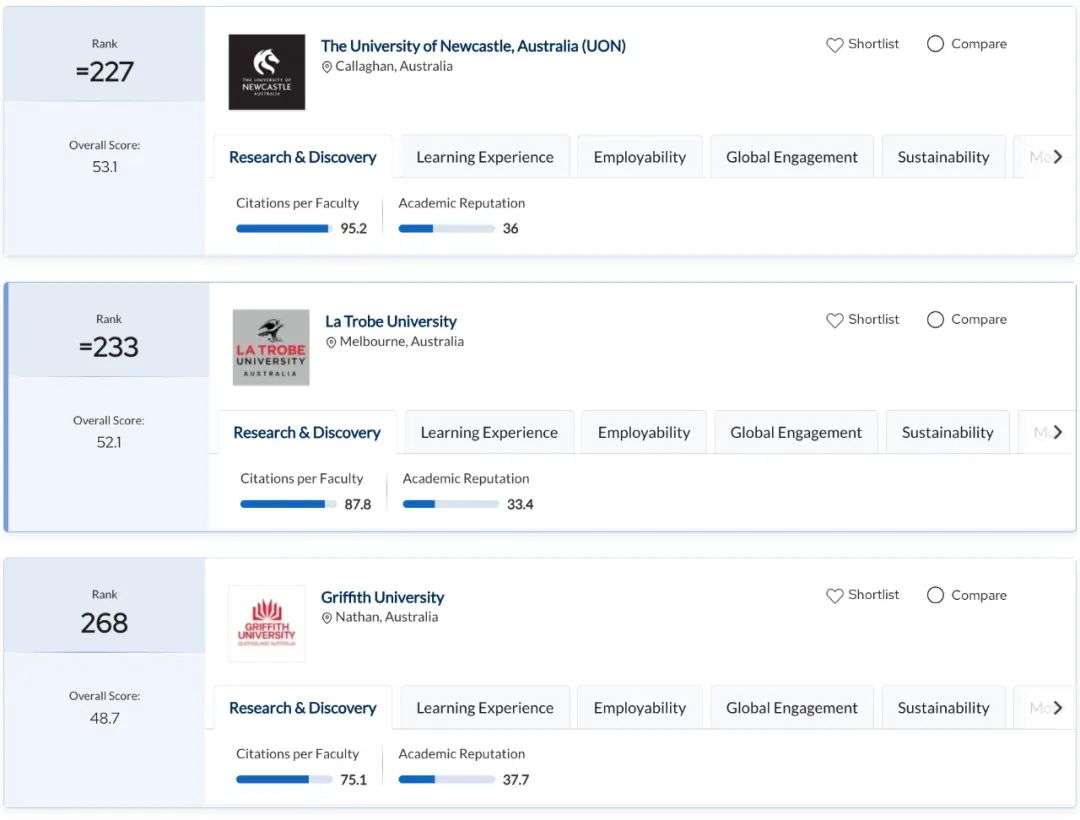This screenshot has width=1080, height=820.
Task: Select Sustainability tab in Griffith card
Action: [943, 708]
